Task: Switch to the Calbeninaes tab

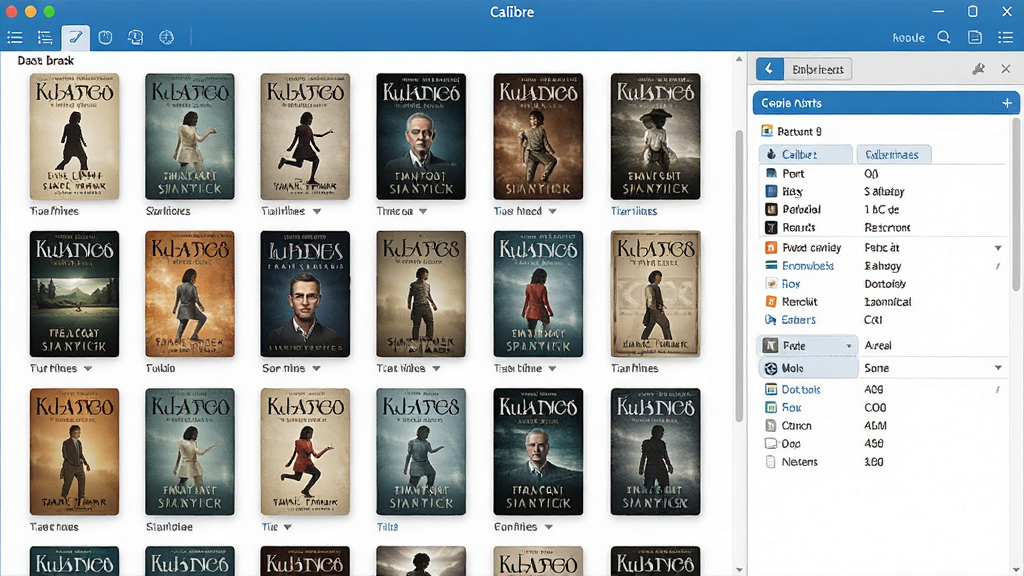Action: click(x=893, y=155)
